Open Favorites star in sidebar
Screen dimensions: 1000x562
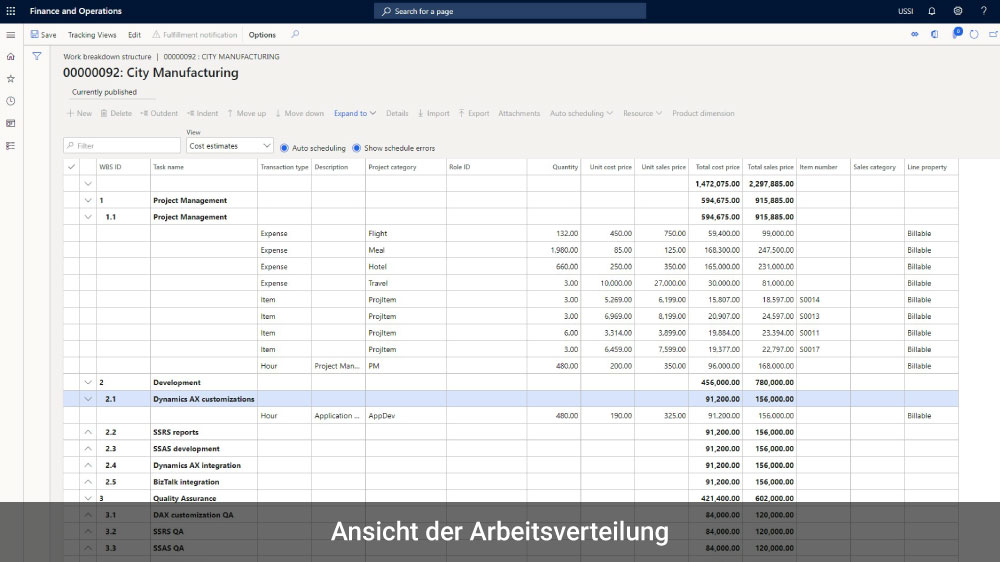tap(11, 79)
